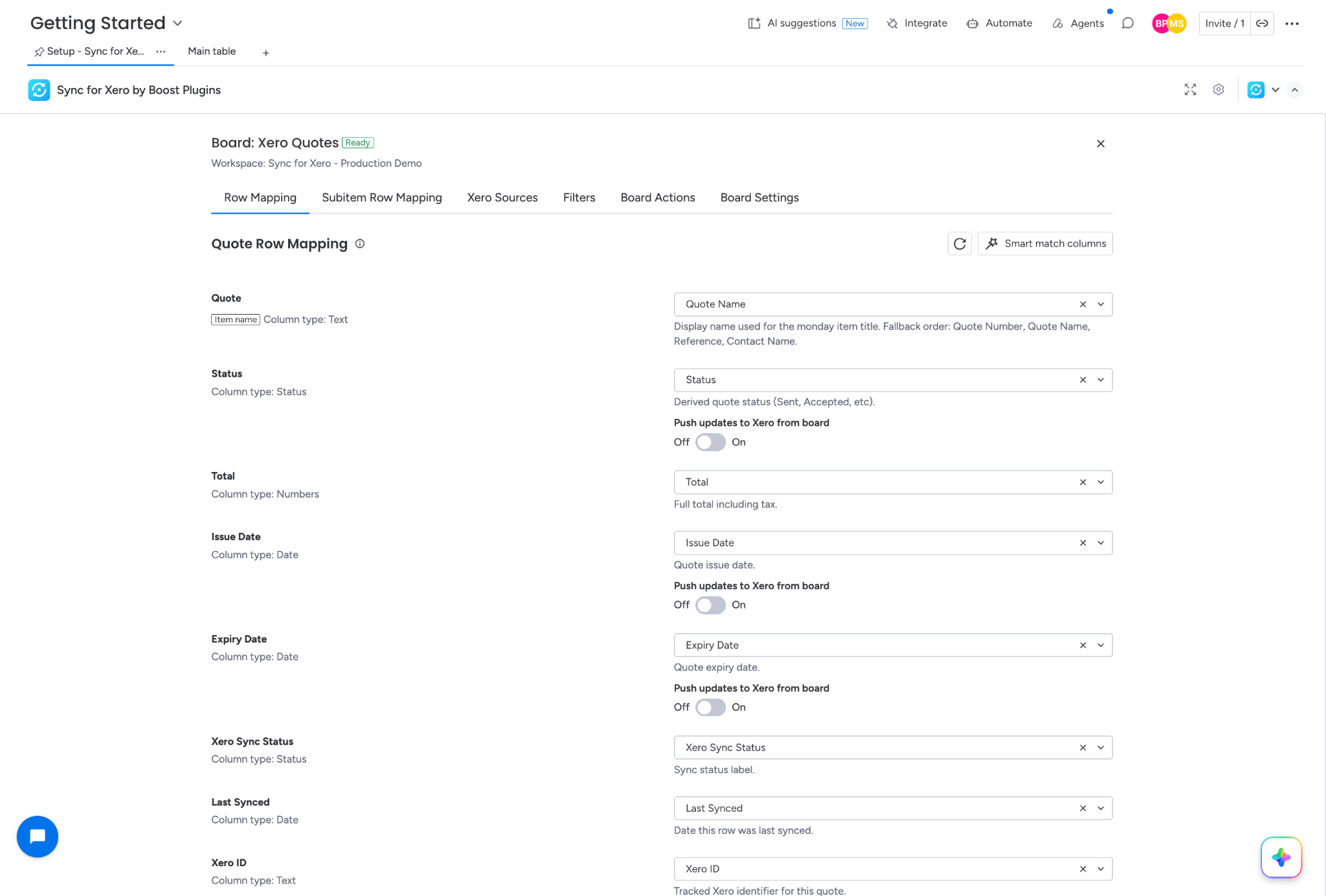Toggle push updates for Status

(710, 442)
